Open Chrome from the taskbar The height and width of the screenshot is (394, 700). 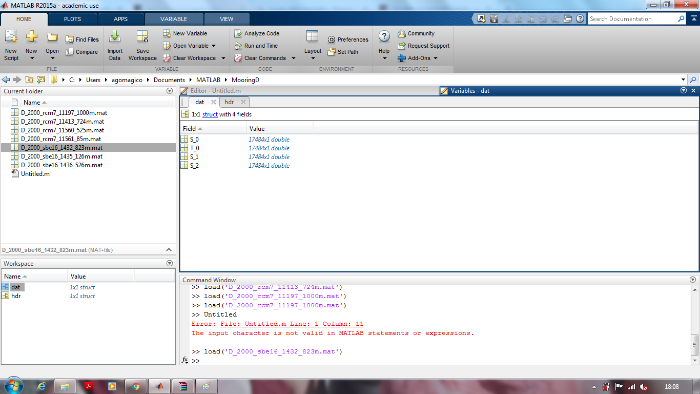click(x=136, y=386)
